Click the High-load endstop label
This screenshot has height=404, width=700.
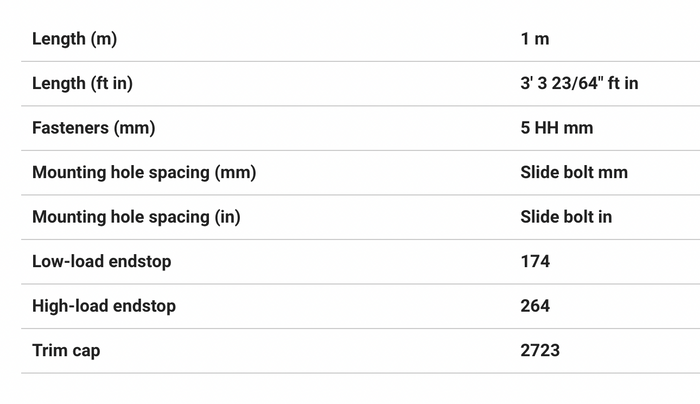coord(104,306)
